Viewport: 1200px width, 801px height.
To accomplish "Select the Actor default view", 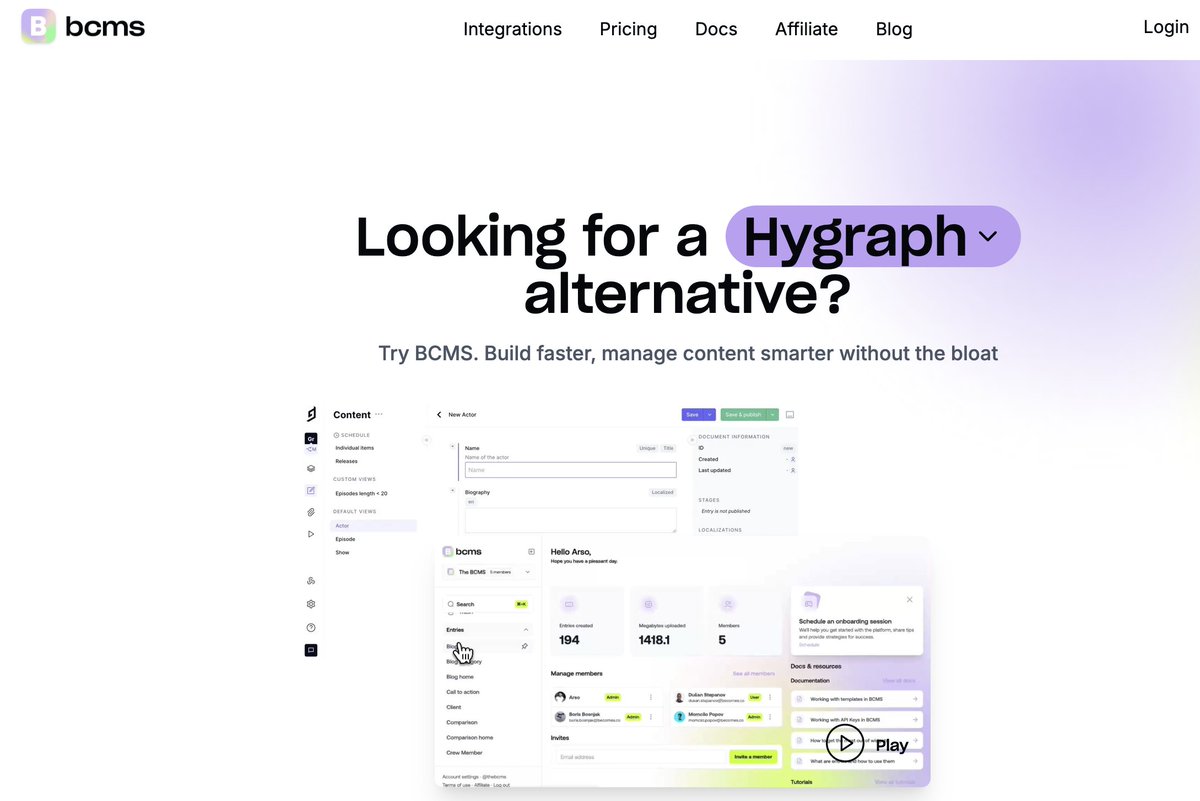I will (x=373, y=525).
